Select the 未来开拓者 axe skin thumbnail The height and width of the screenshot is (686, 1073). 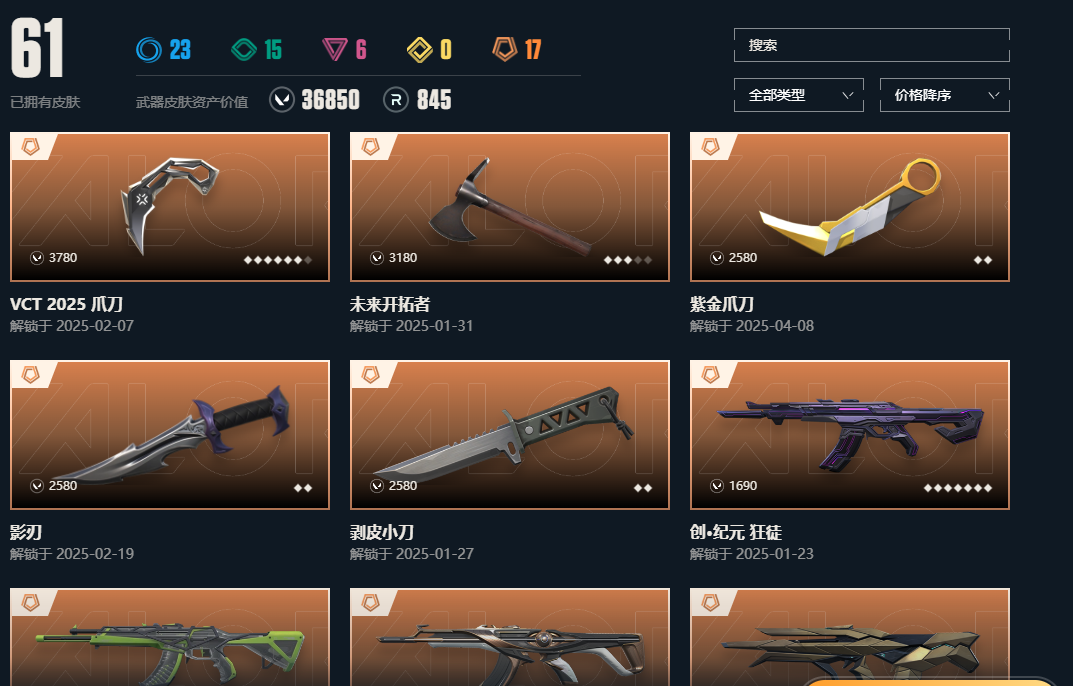click(510, 207)
